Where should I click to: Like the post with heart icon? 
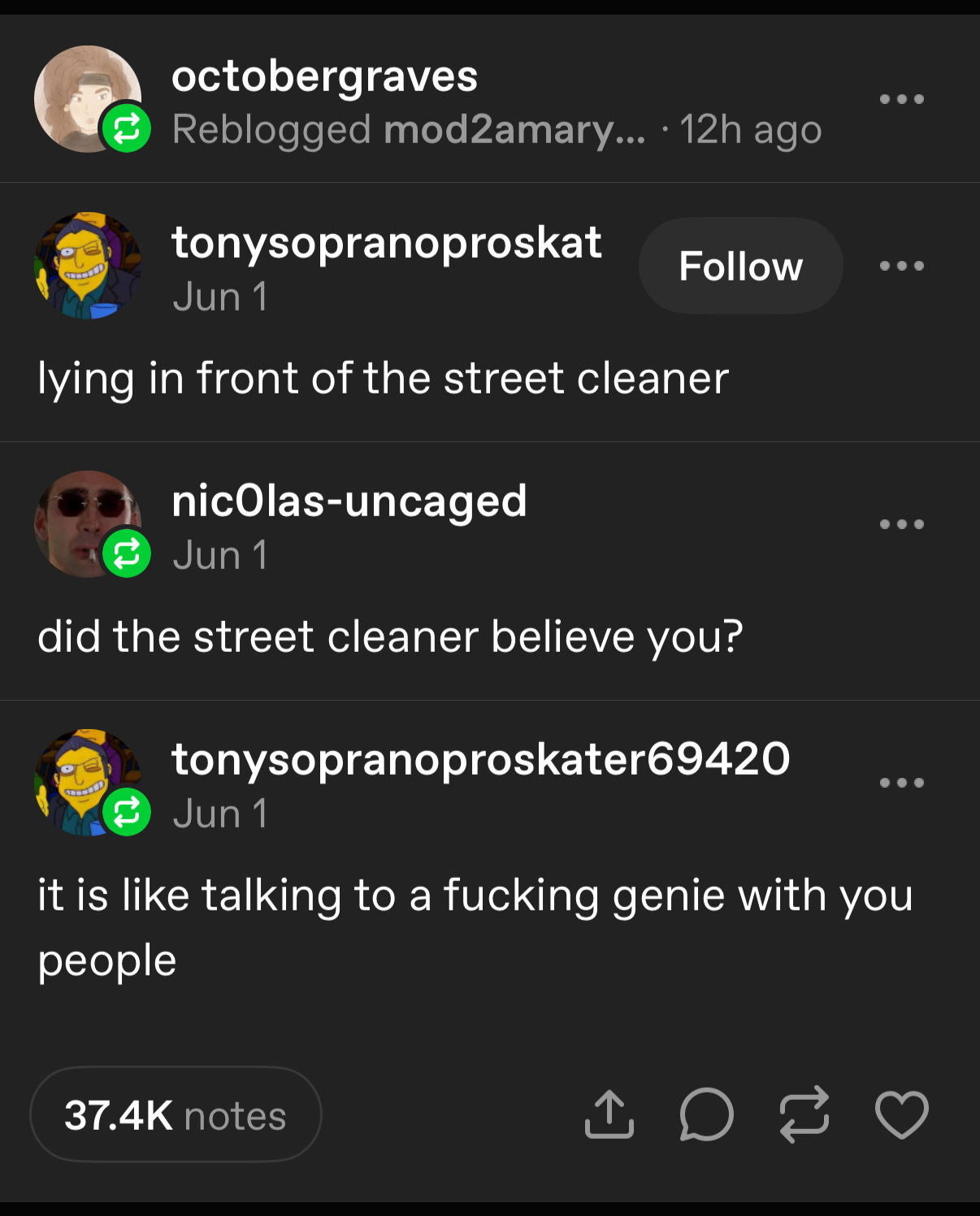[x=901, y=1114]
